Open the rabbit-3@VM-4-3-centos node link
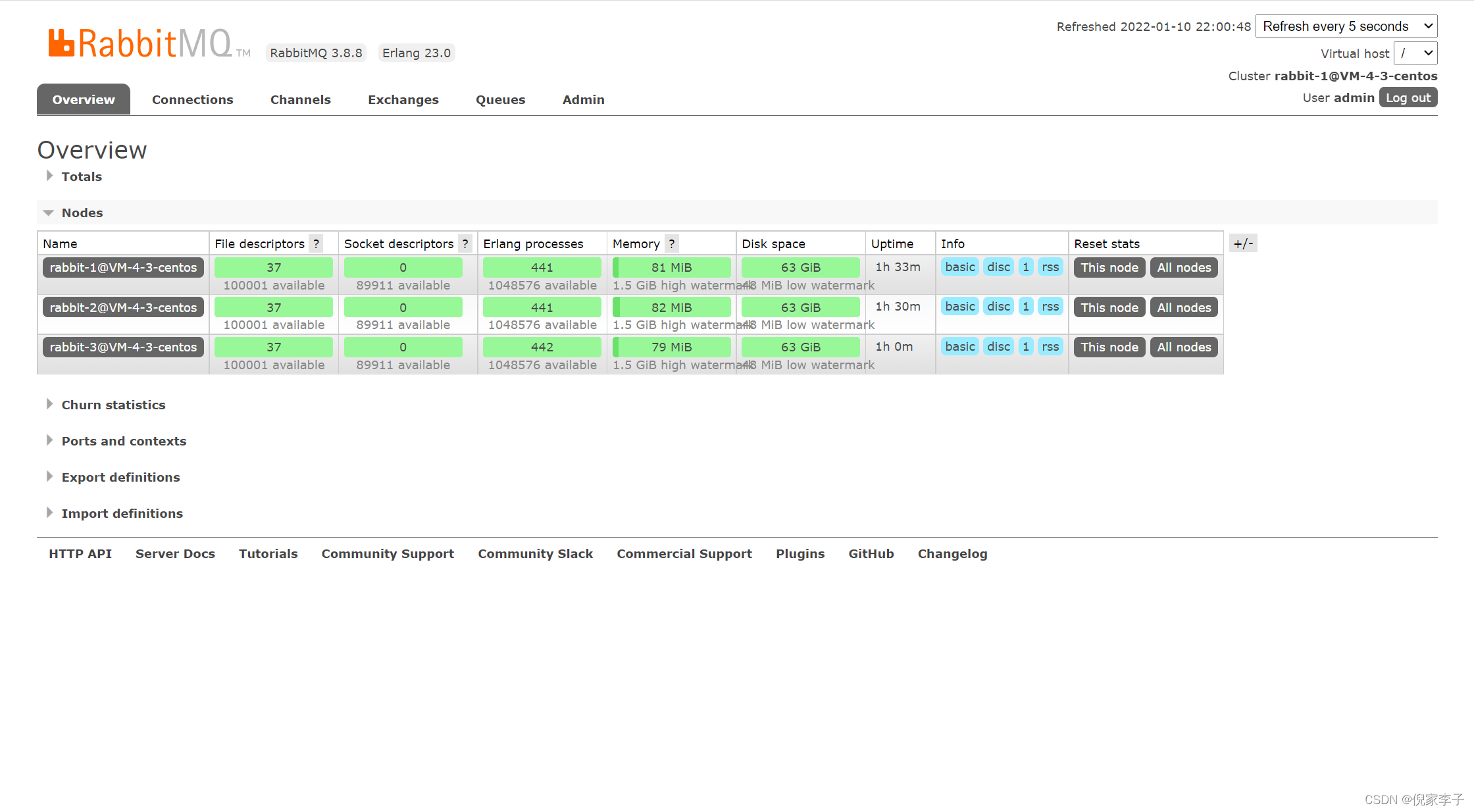 [123, 347]
